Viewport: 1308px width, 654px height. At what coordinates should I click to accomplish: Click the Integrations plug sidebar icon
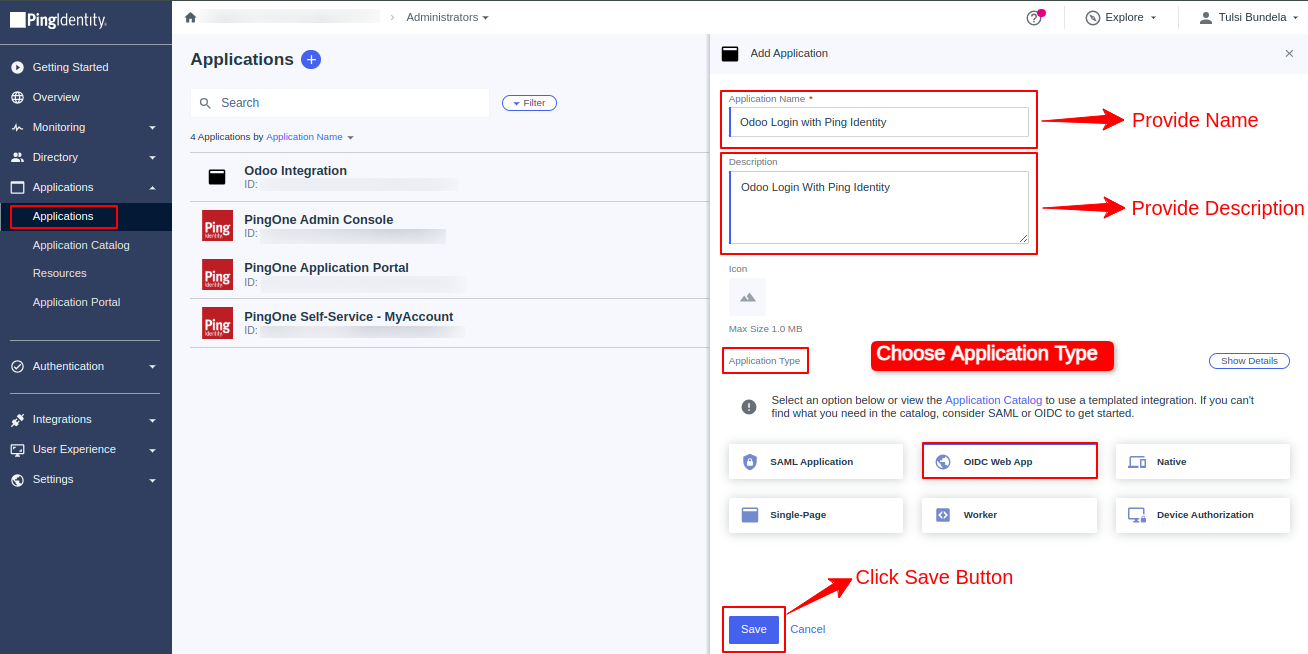(x=17, y=419)
